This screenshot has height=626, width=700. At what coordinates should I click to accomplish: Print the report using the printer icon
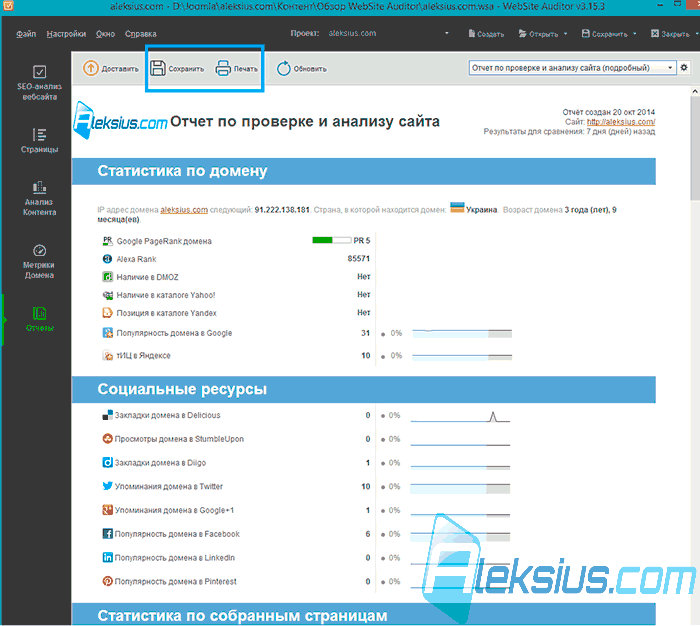223,68
